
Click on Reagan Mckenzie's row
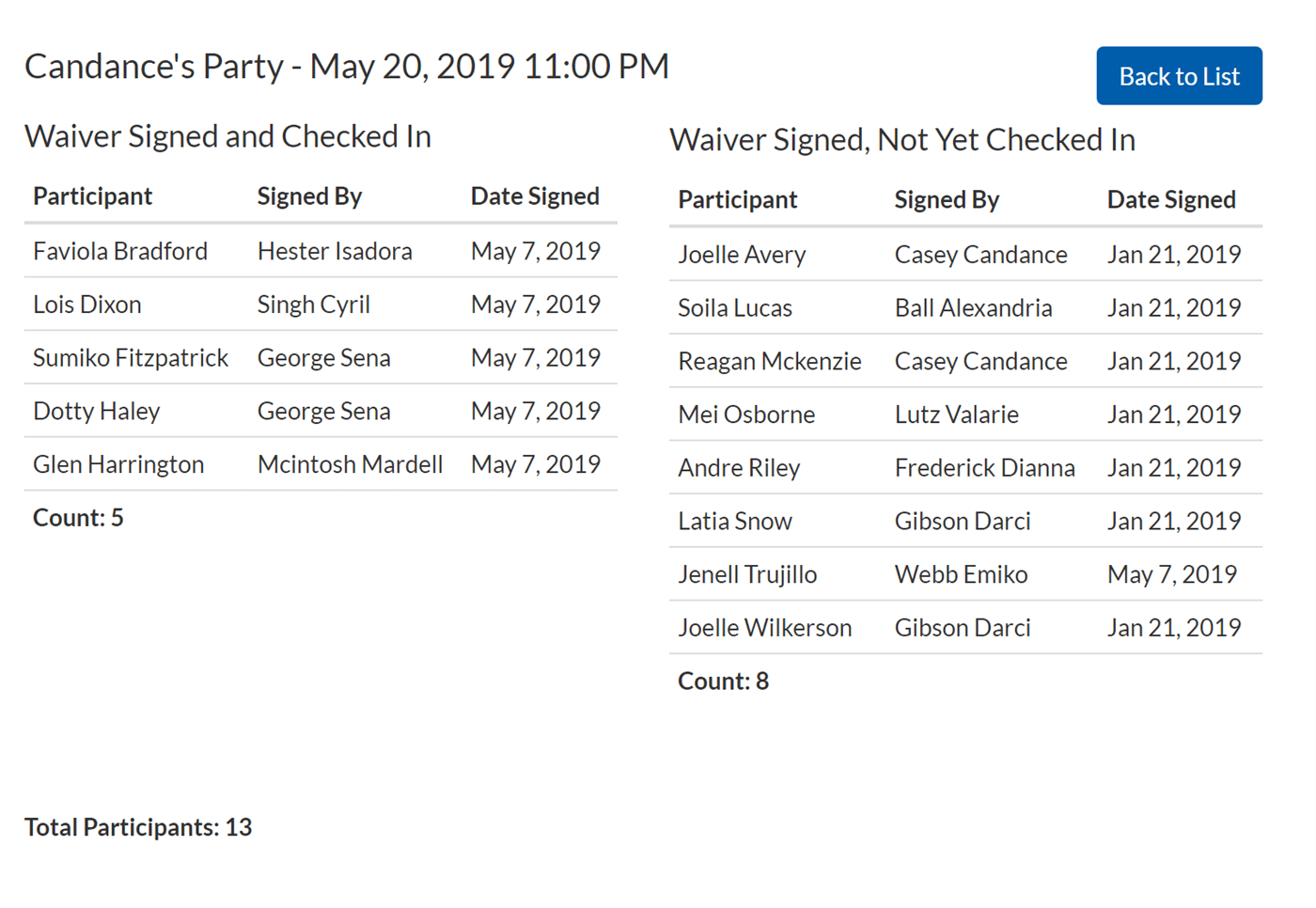point(769,361)
